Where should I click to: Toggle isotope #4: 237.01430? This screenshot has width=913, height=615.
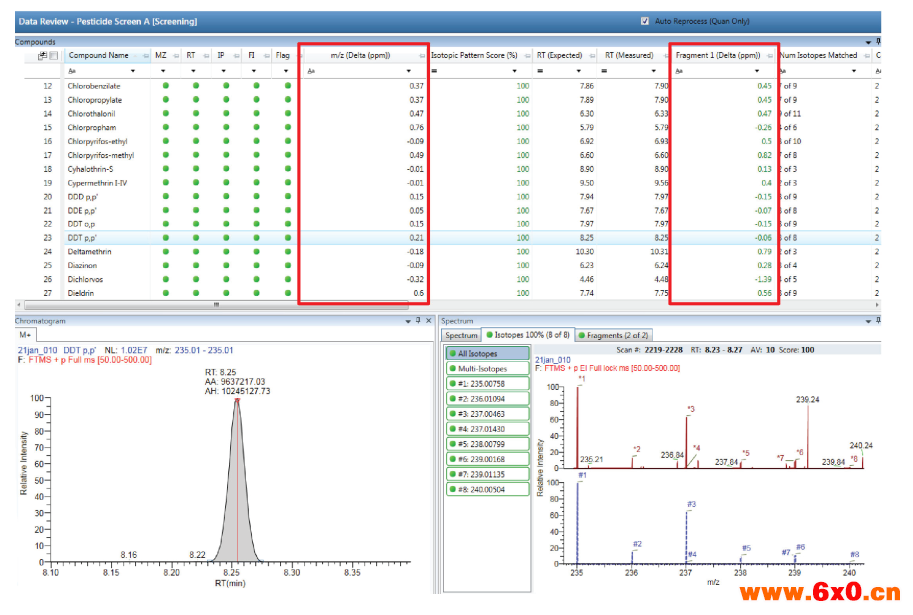point(488,429)
